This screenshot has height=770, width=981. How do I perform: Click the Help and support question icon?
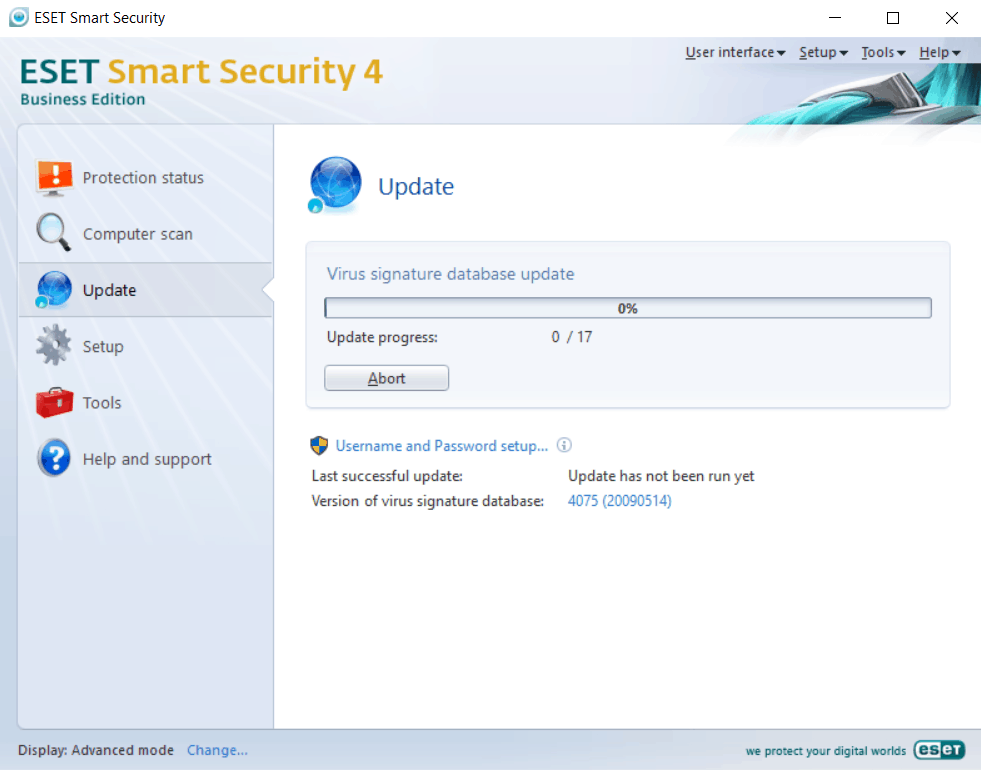54,459
